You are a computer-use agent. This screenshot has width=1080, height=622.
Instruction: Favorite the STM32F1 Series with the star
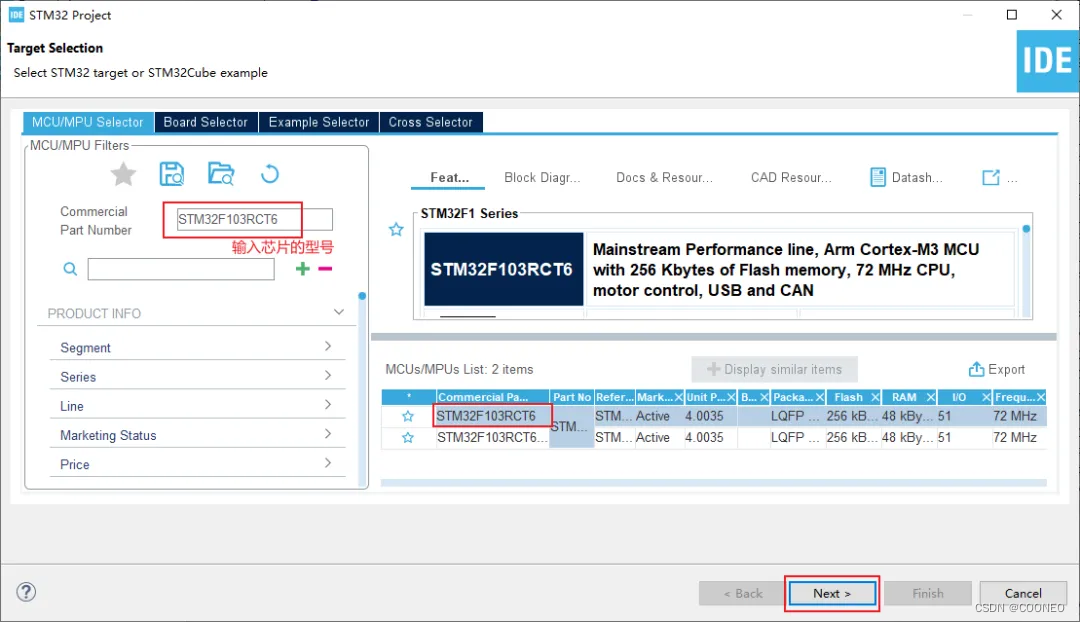coord(396,229)
